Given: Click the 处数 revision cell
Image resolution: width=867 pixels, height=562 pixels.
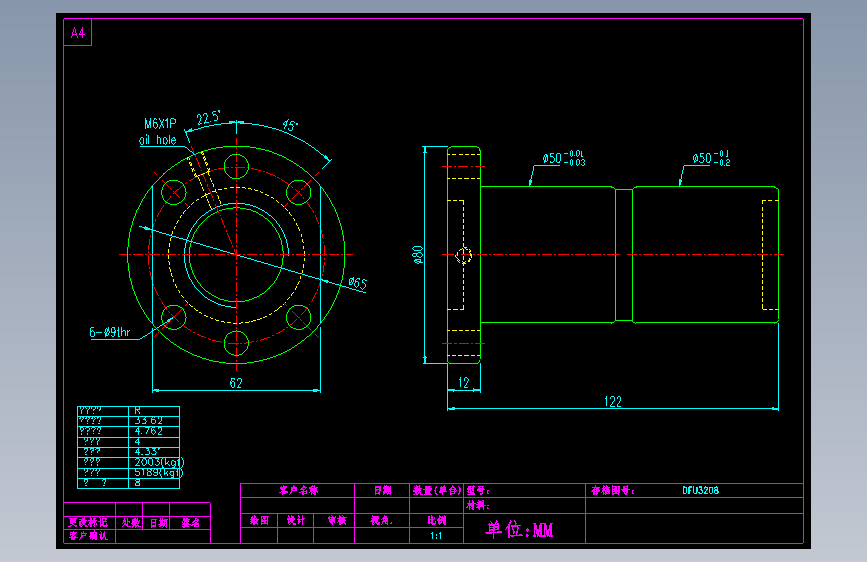Looking at the screenshot, I should (131, 523).
